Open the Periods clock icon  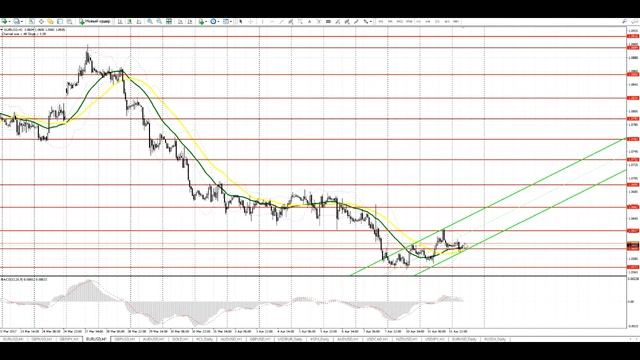coord(213,21)
